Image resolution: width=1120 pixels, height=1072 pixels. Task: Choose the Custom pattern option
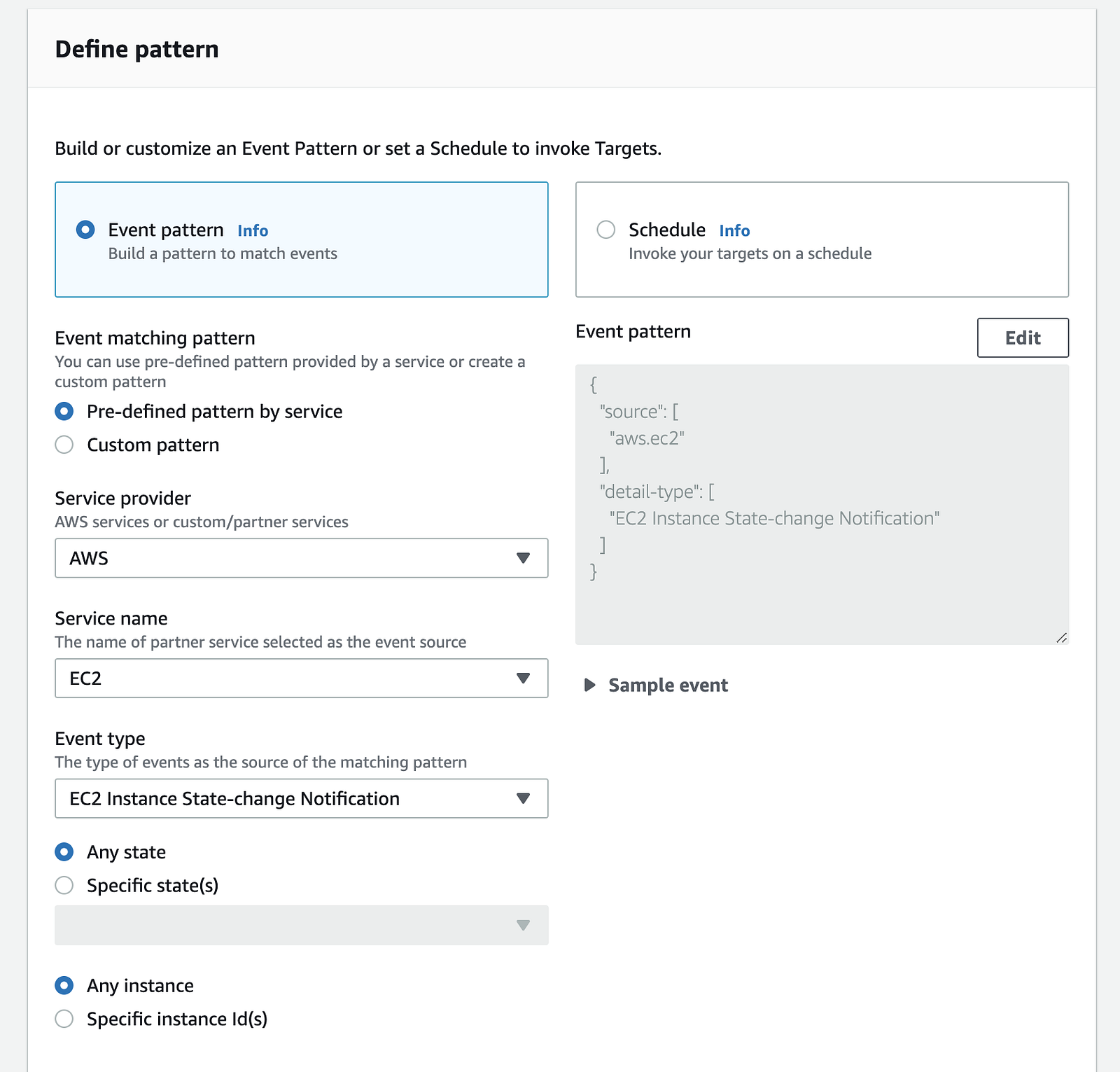coord(64,445)
